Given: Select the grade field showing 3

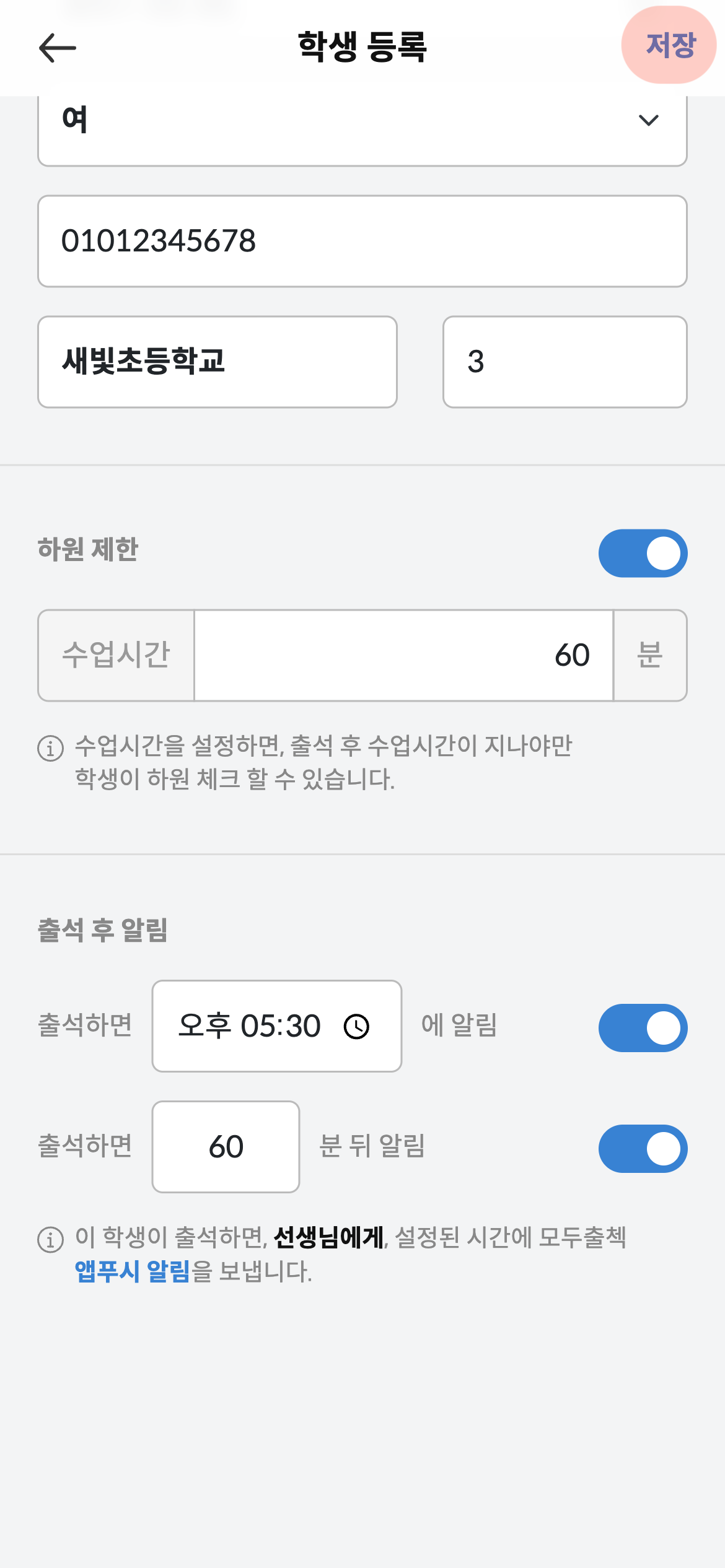Looking at the screenshot, I should tap(565, 362).
